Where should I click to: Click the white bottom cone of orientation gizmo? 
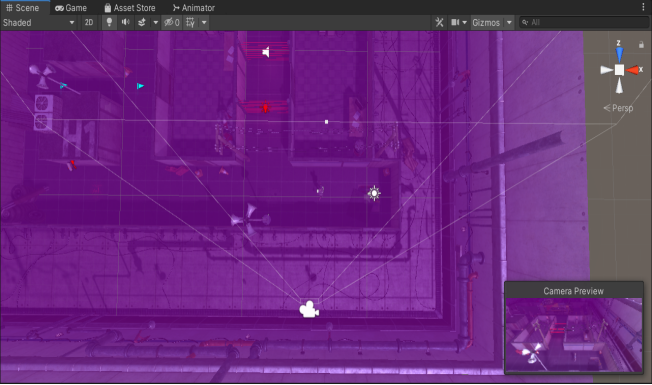pos(619,85)
